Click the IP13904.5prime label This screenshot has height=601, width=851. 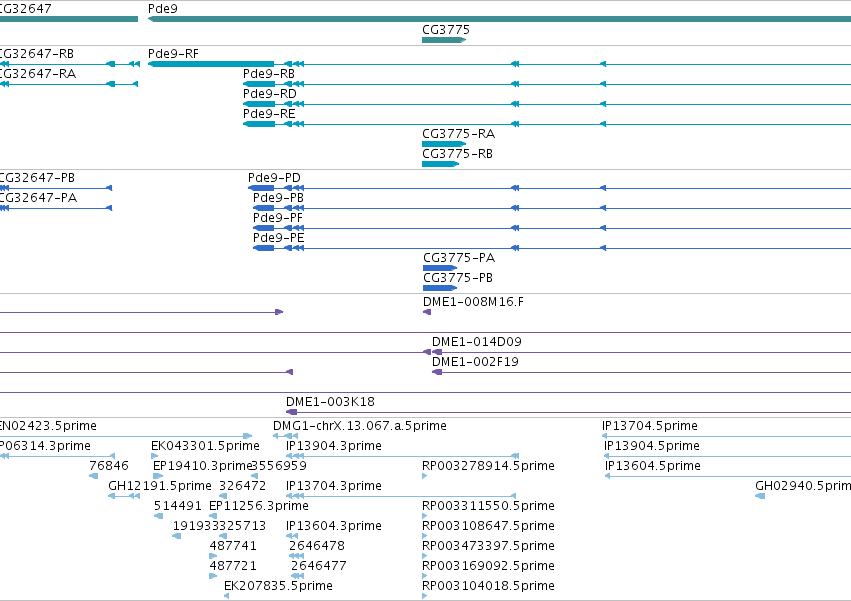pos(652,446)
